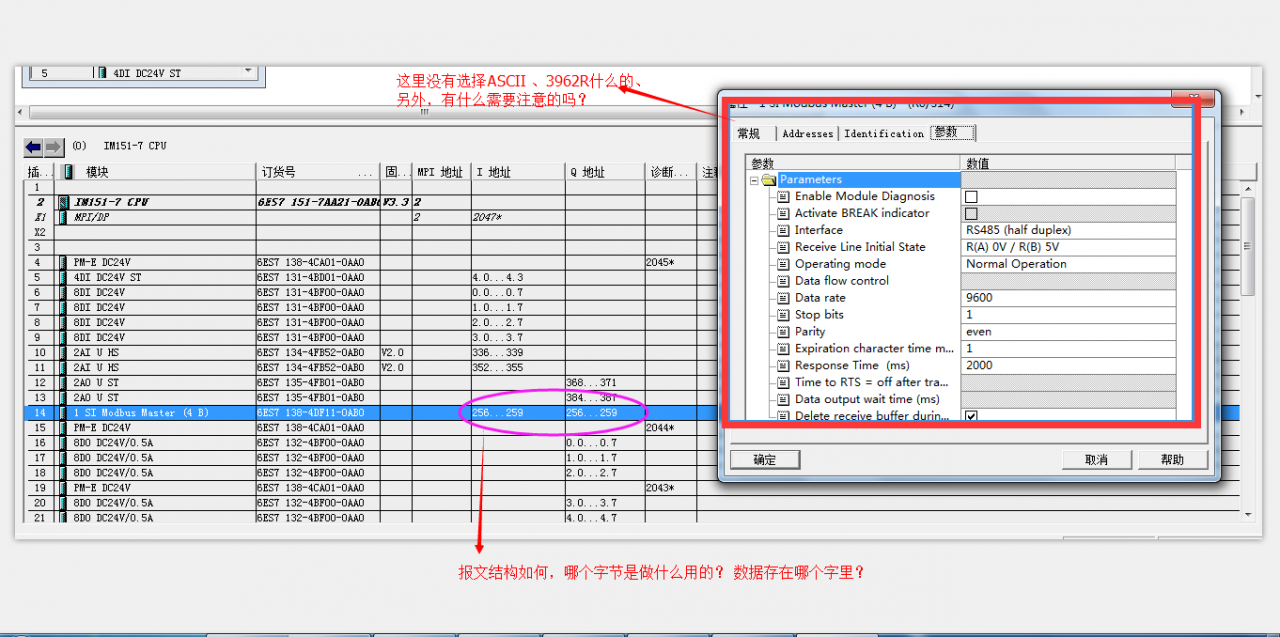Viewport: 1280px width, 637px height.
Task: Click the module icon of IM151-7 CPU row
Action: click(x=63, y=202)
